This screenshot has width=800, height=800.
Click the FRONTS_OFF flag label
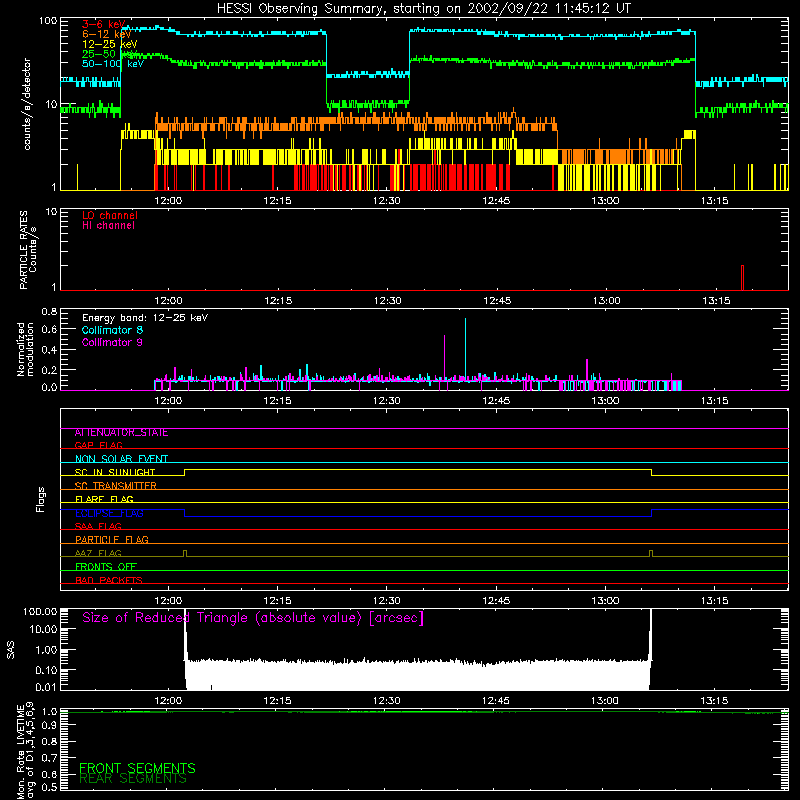coord(106,566)
